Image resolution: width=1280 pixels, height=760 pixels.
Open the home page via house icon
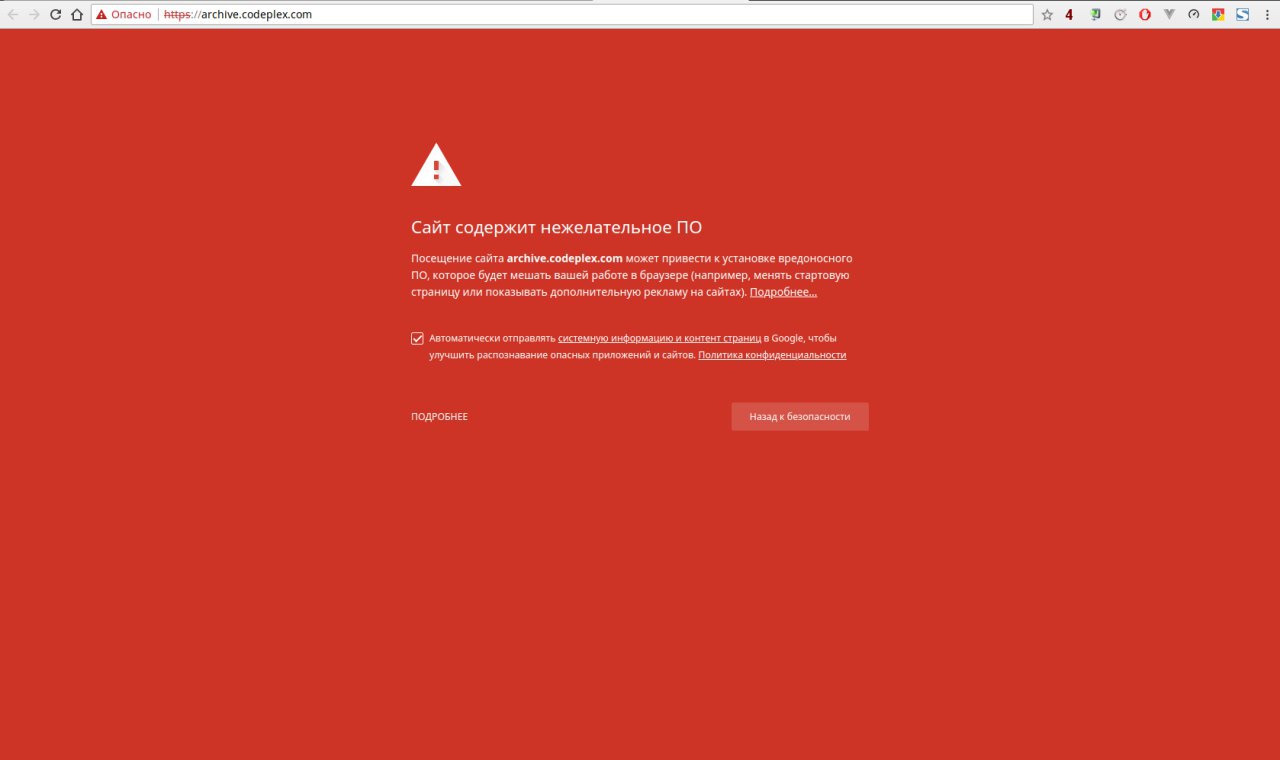pyautogui.click(x=76, y=15)
